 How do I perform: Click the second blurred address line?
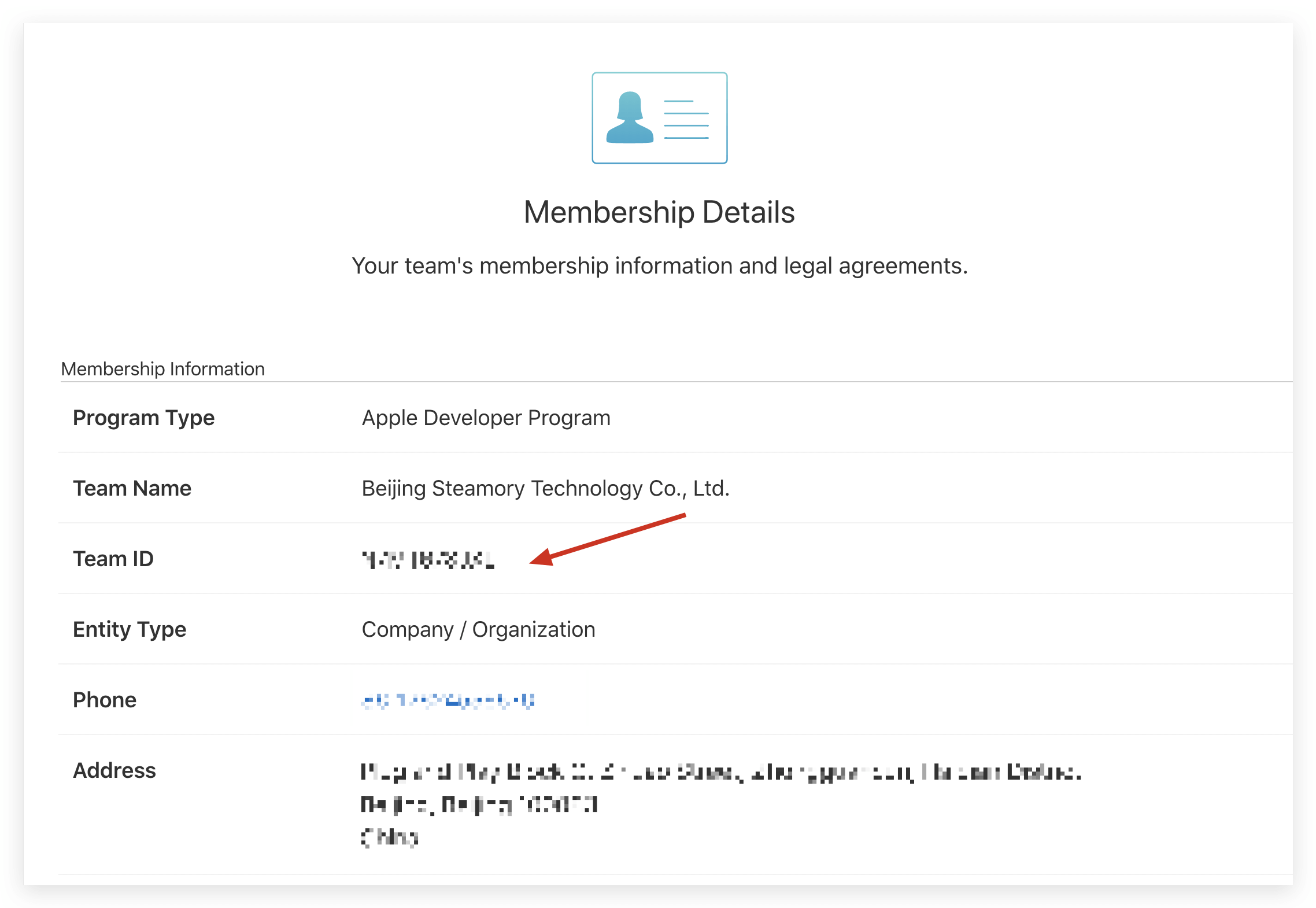[x=479, y=804]
